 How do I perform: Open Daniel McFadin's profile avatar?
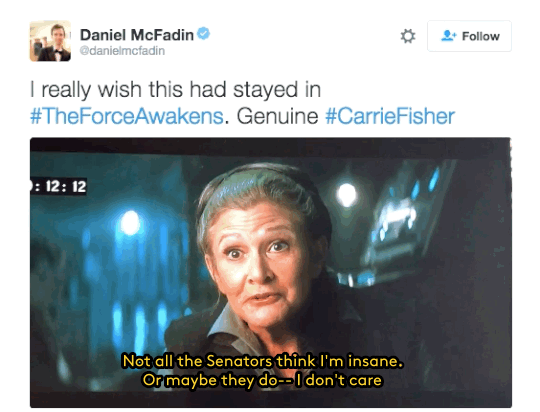50,41
